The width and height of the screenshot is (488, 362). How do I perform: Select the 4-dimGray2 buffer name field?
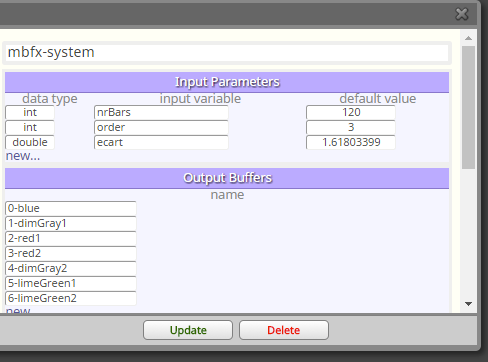coord(71,268)
